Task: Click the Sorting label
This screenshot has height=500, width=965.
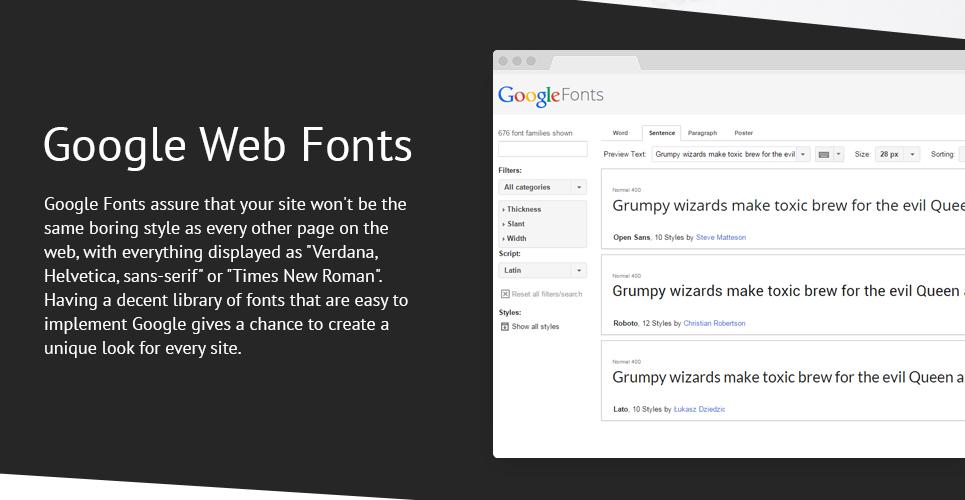Action: pos(942,155)
